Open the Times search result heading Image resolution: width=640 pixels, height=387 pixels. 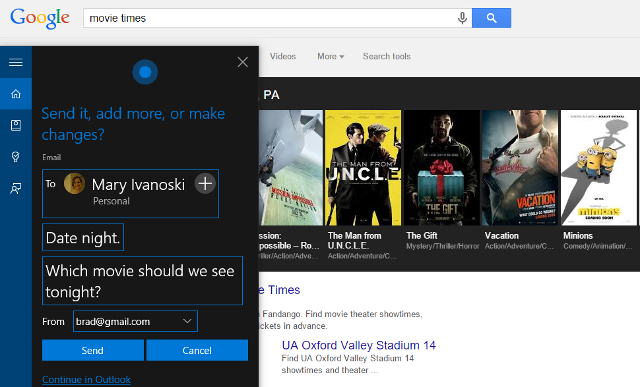pos(280,290)
